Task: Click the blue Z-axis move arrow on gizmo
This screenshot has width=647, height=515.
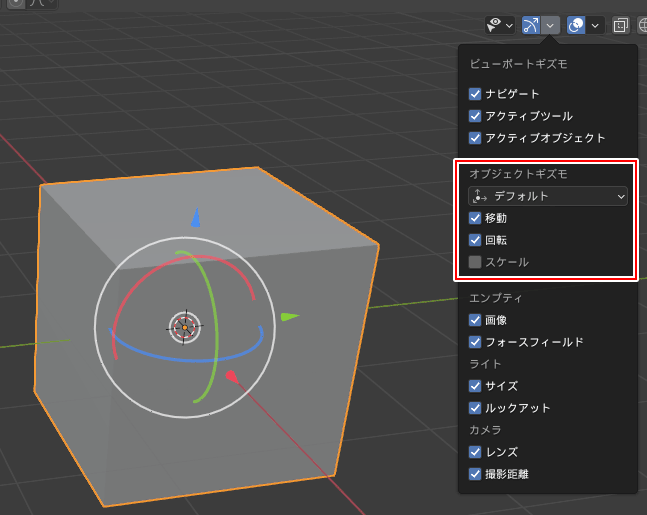Action: 196,217
